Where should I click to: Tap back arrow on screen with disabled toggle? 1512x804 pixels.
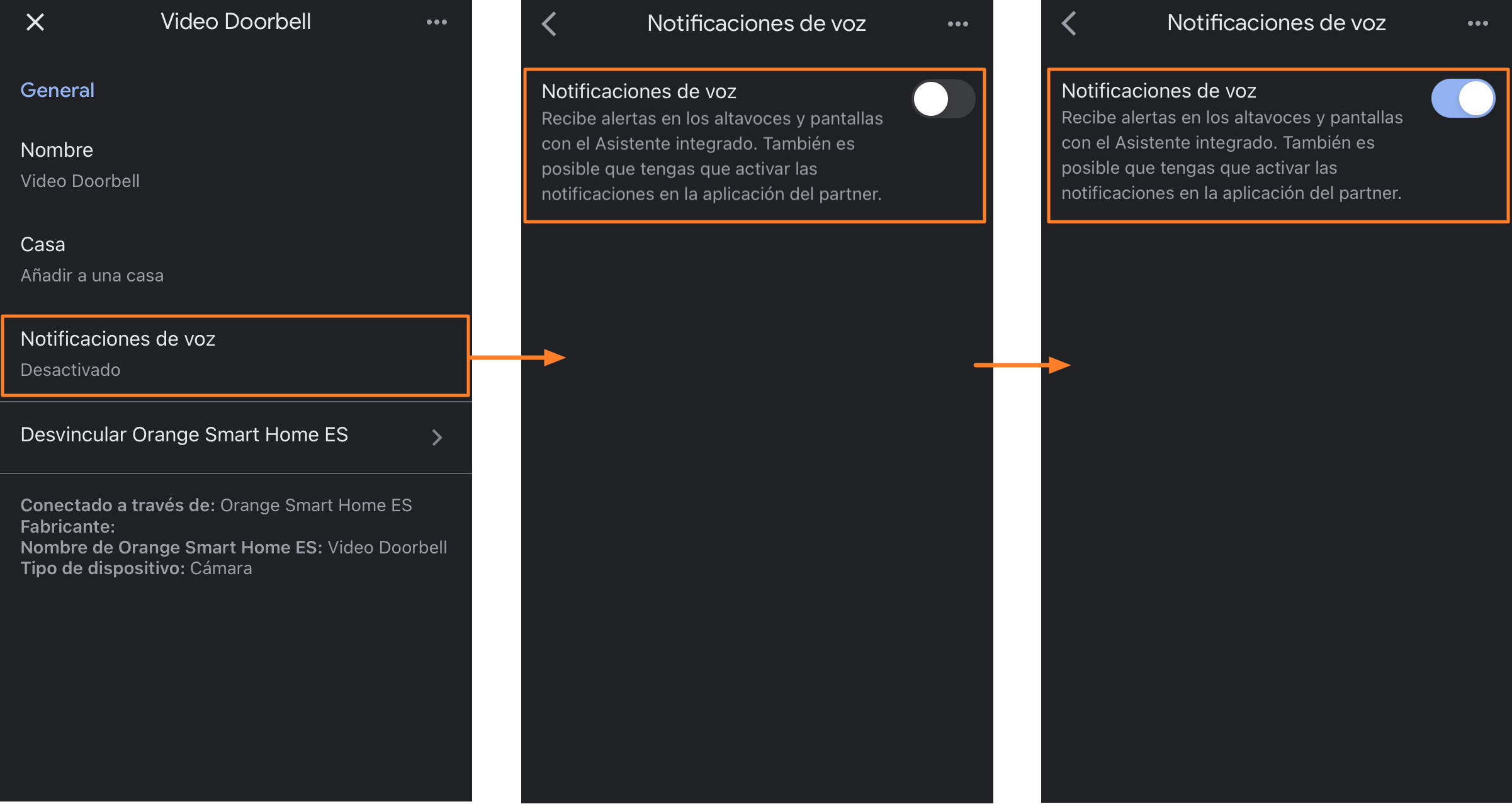click(549, 24)
